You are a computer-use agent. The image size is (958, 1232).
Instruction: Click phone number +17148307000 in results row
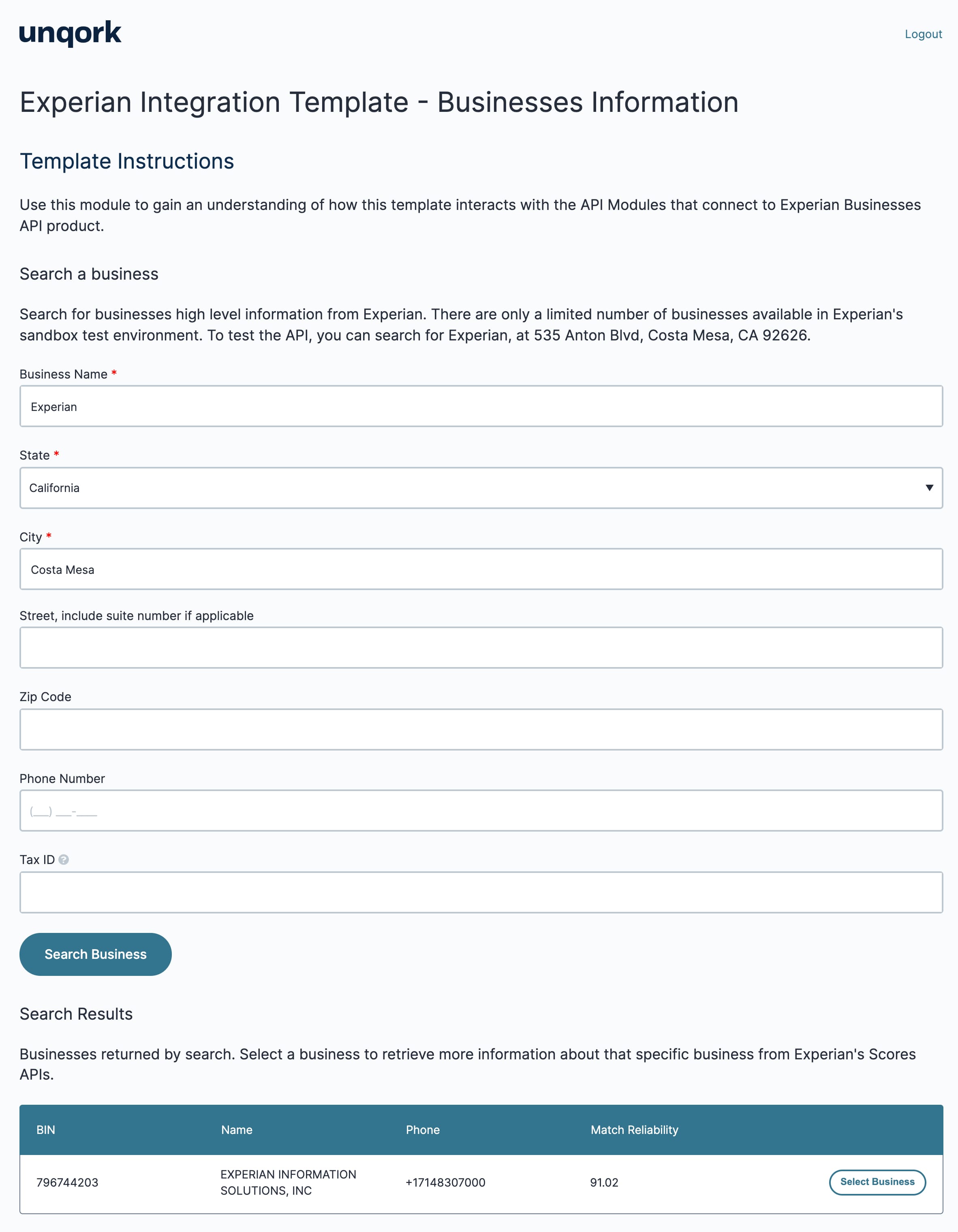coord(445,1183)
